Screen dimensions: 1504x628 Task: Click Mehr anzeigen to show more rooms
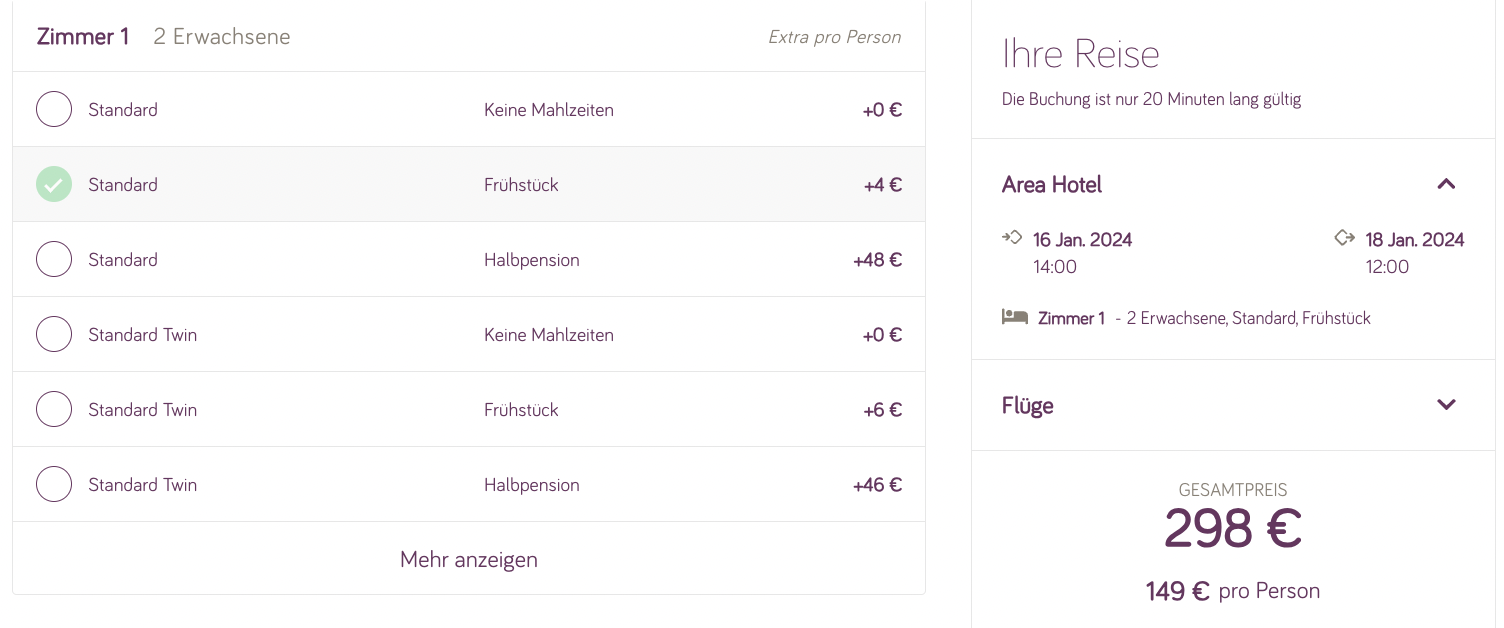point(469,559)
